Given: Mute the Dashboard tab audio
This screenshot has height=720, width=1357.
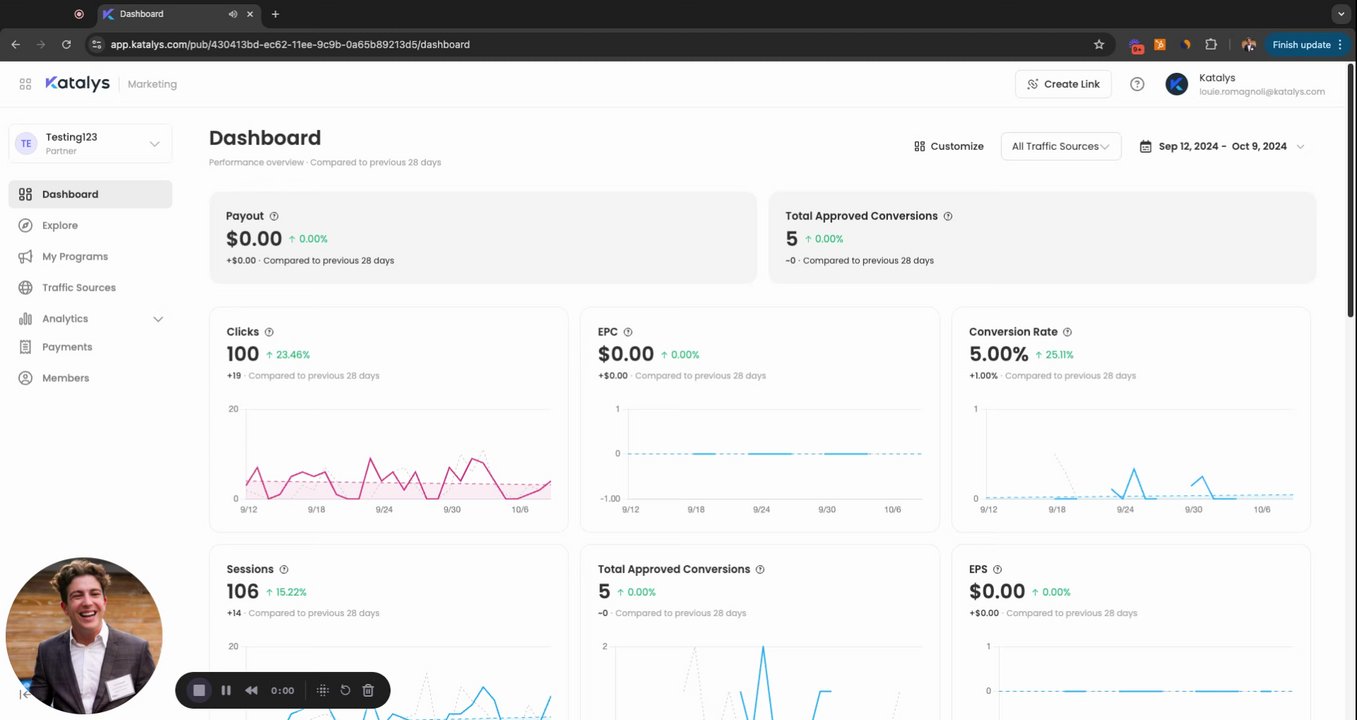Looking at the screenshot, I should 233,14.
